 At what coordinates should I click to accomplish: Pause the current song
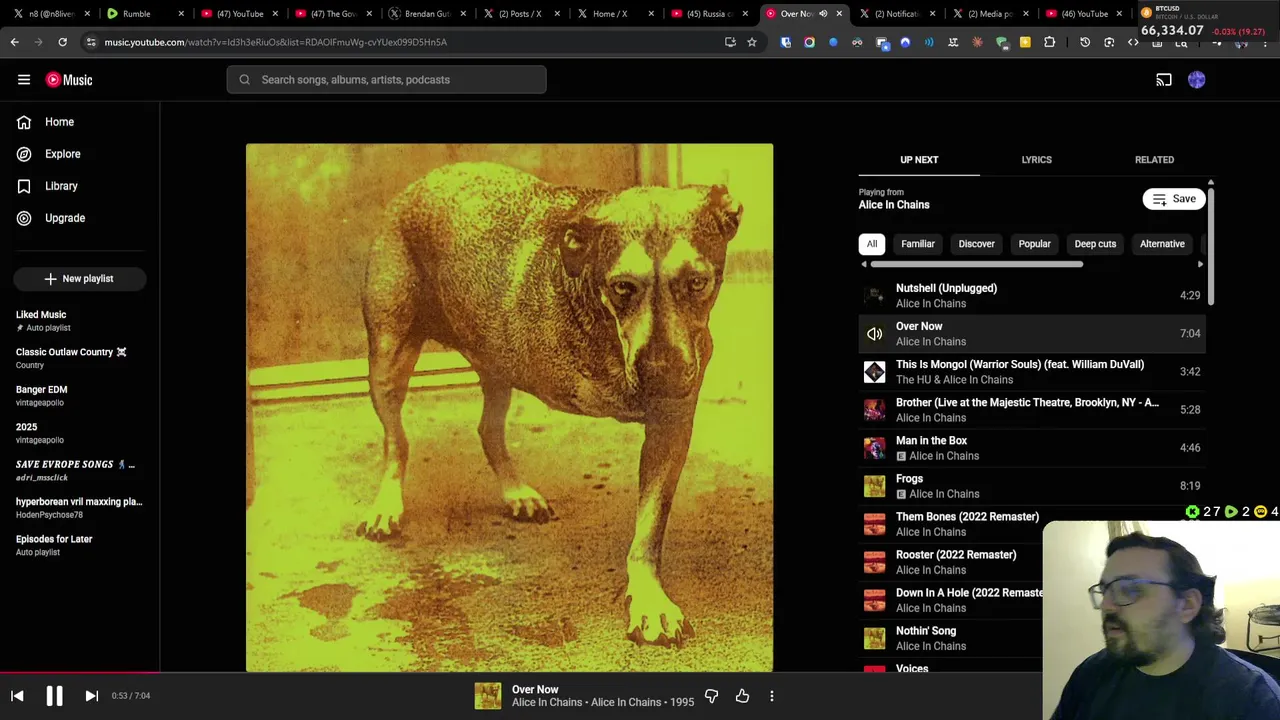pos(54,696)
